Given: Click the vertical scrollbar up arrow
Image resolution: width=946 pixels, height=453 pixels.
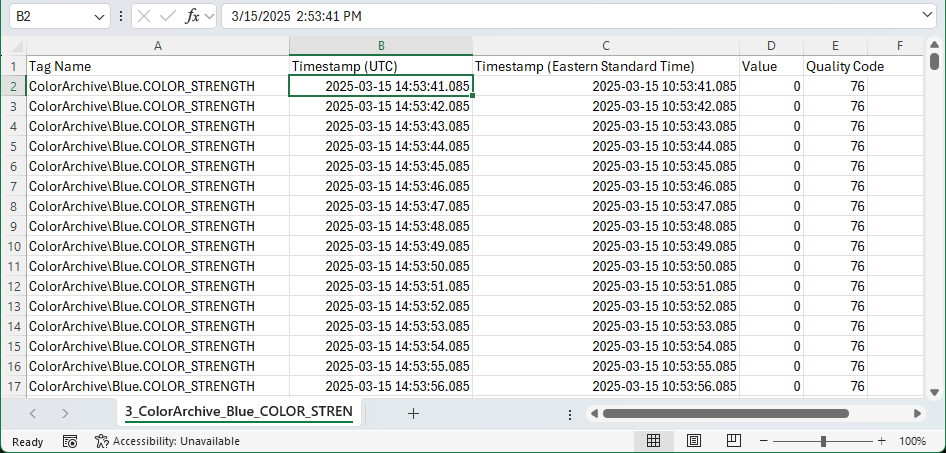Looking at the screenshot, I should (x=935, y=44).
